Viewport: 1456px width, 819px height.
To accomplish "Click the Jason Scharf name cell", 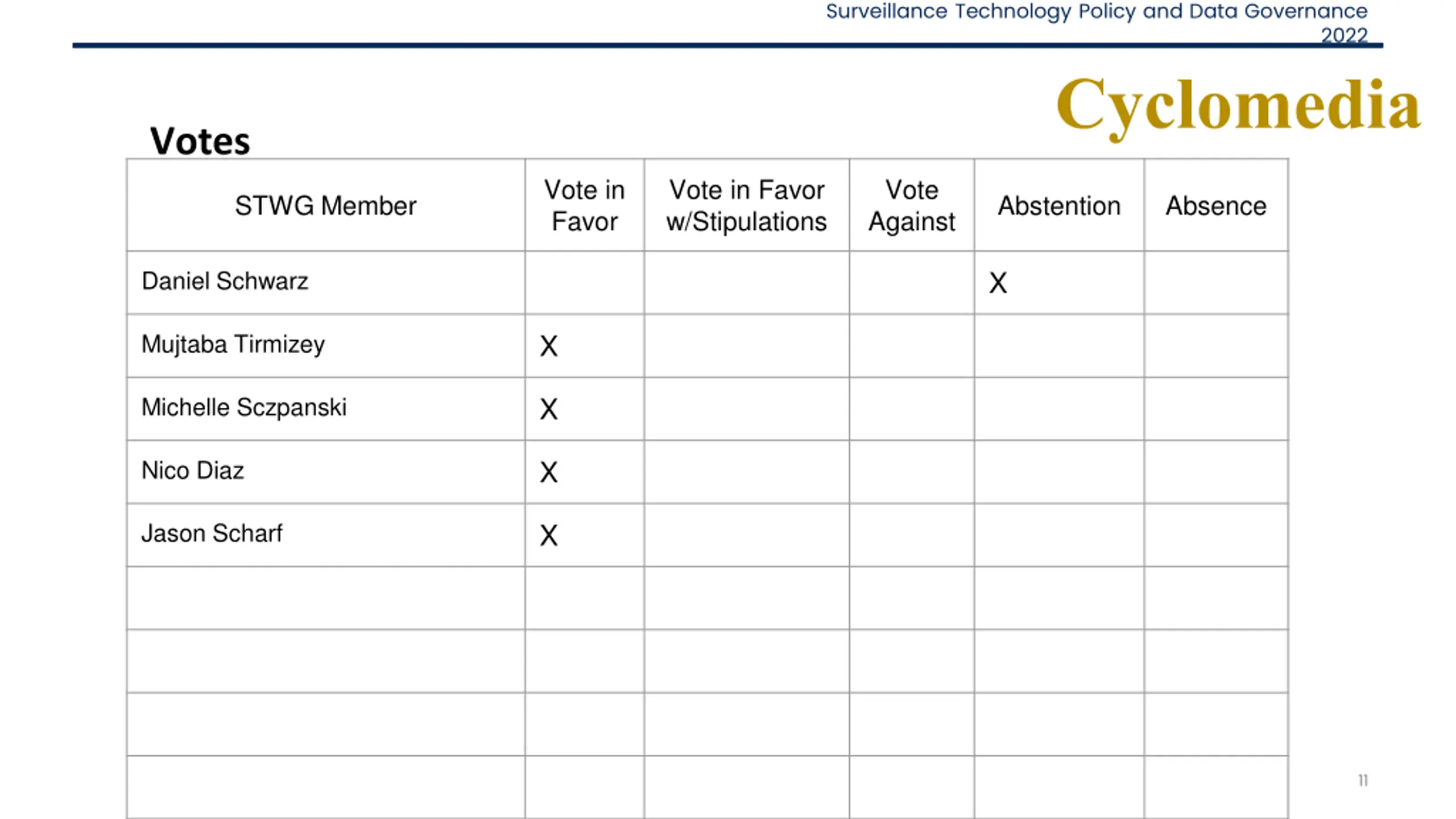I will pyautogui.click(x=212, y=534).
